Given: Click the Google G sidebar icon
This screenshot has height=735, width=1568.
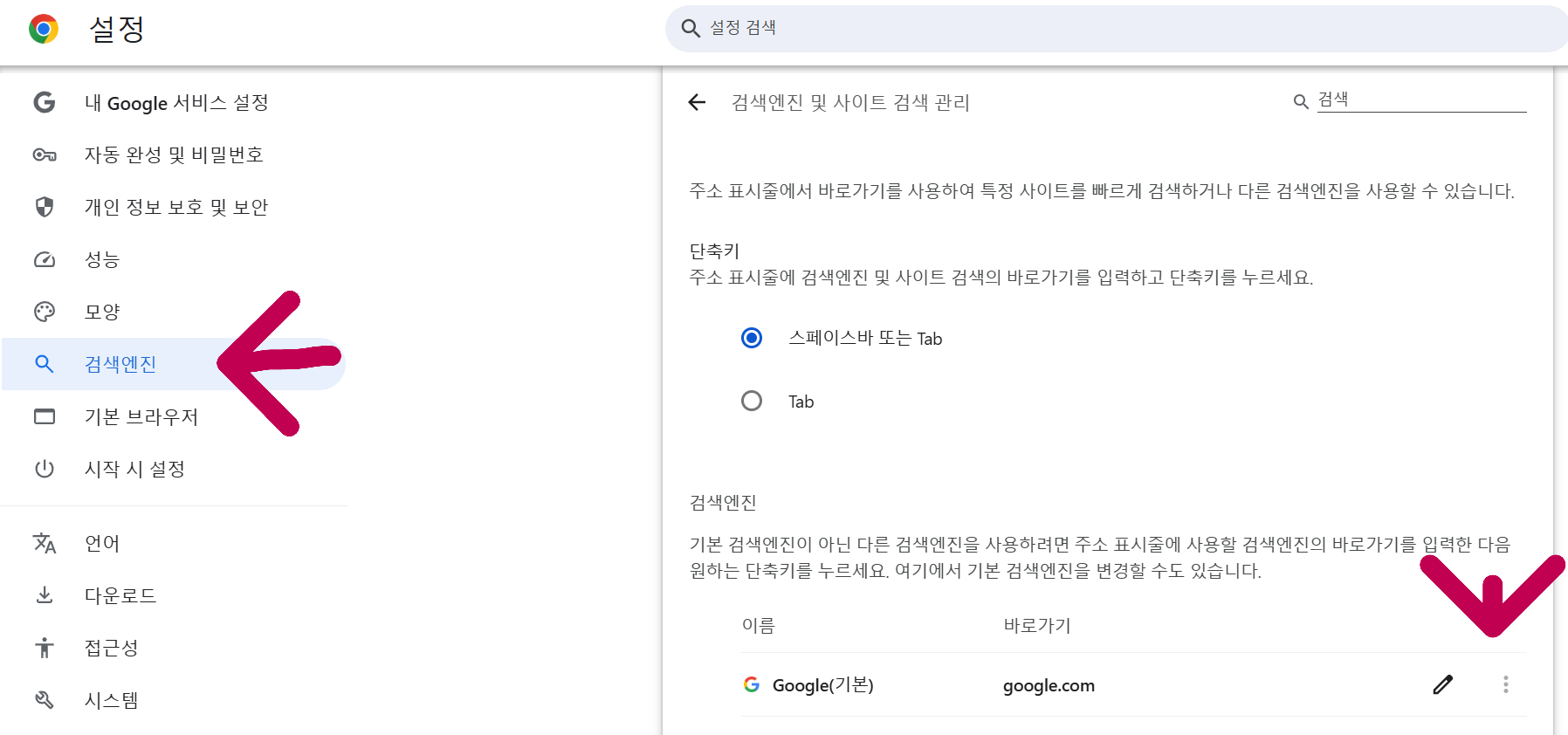Looking at the screenshot, I should tap(45, 102).
